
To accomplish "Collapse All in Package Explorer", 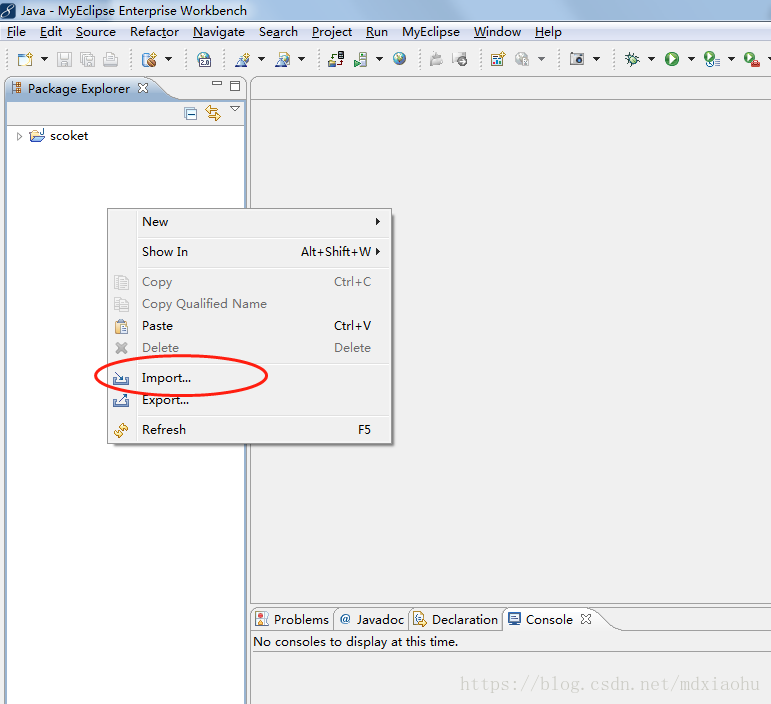I will point(190,114).
